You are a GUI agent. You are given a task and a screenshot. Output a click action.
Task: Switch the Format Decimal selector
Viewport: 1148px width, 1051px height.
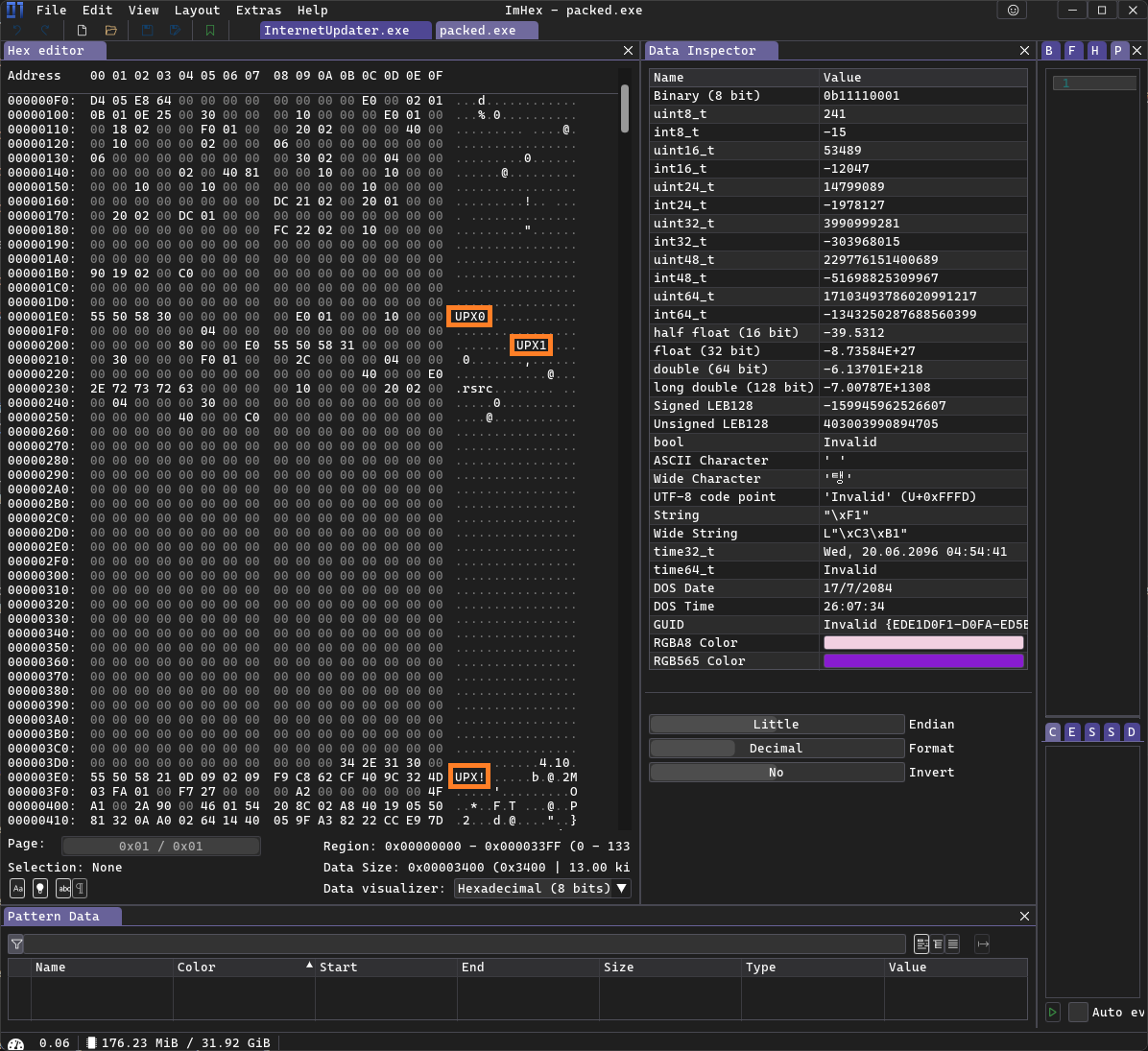(776, 749)
